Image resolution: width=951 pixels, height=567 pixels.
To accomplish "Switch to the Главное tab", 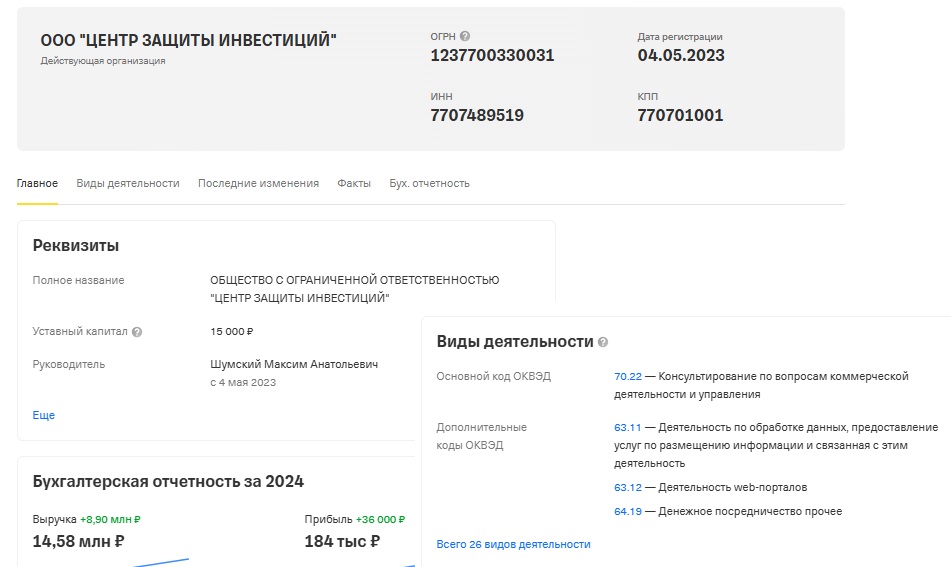I will pos(37,183).
